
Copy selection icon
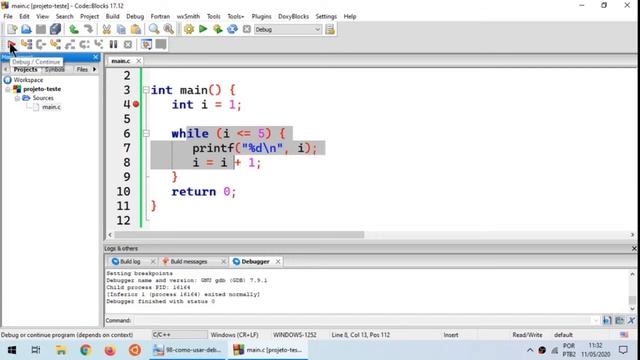121,29
